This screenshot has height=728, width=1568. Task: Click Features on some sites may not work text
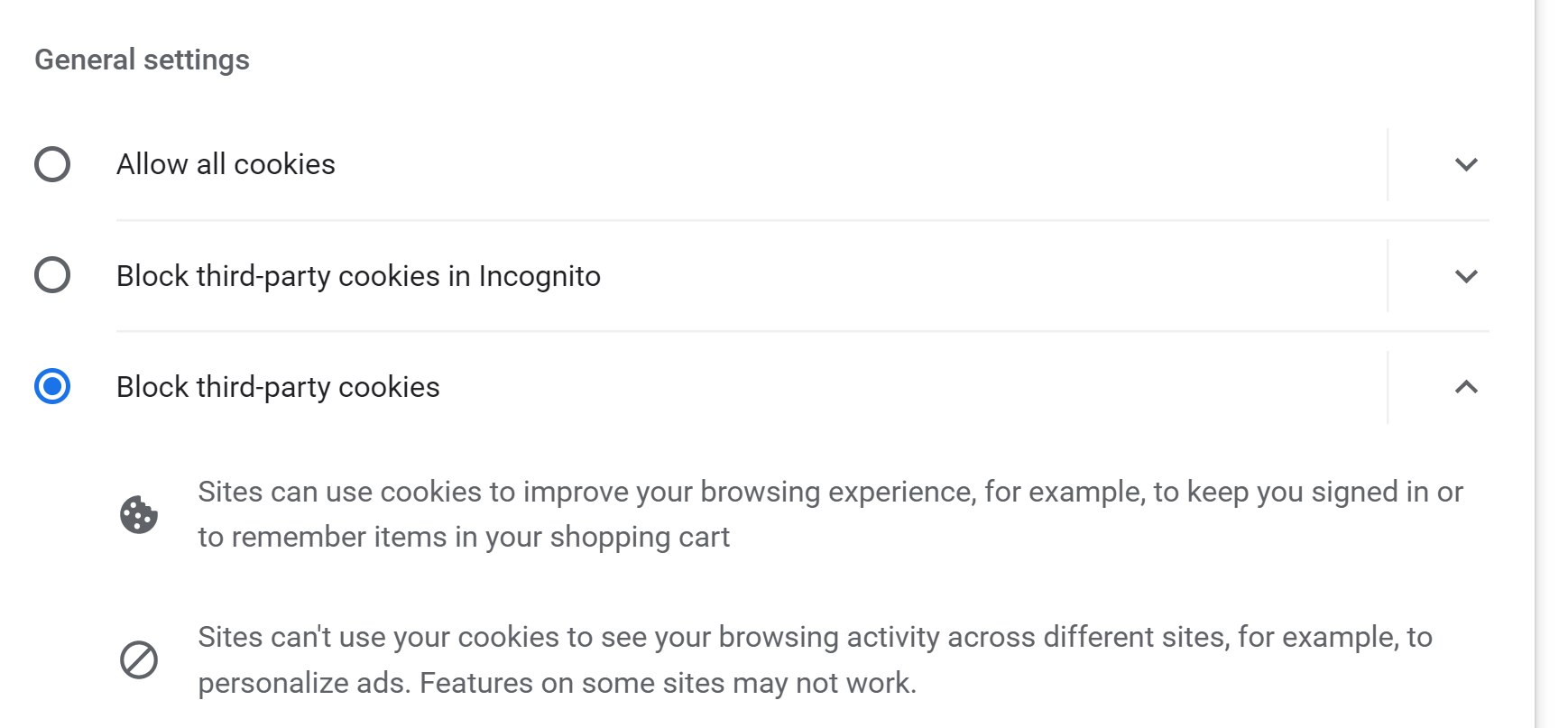(668, 683)
